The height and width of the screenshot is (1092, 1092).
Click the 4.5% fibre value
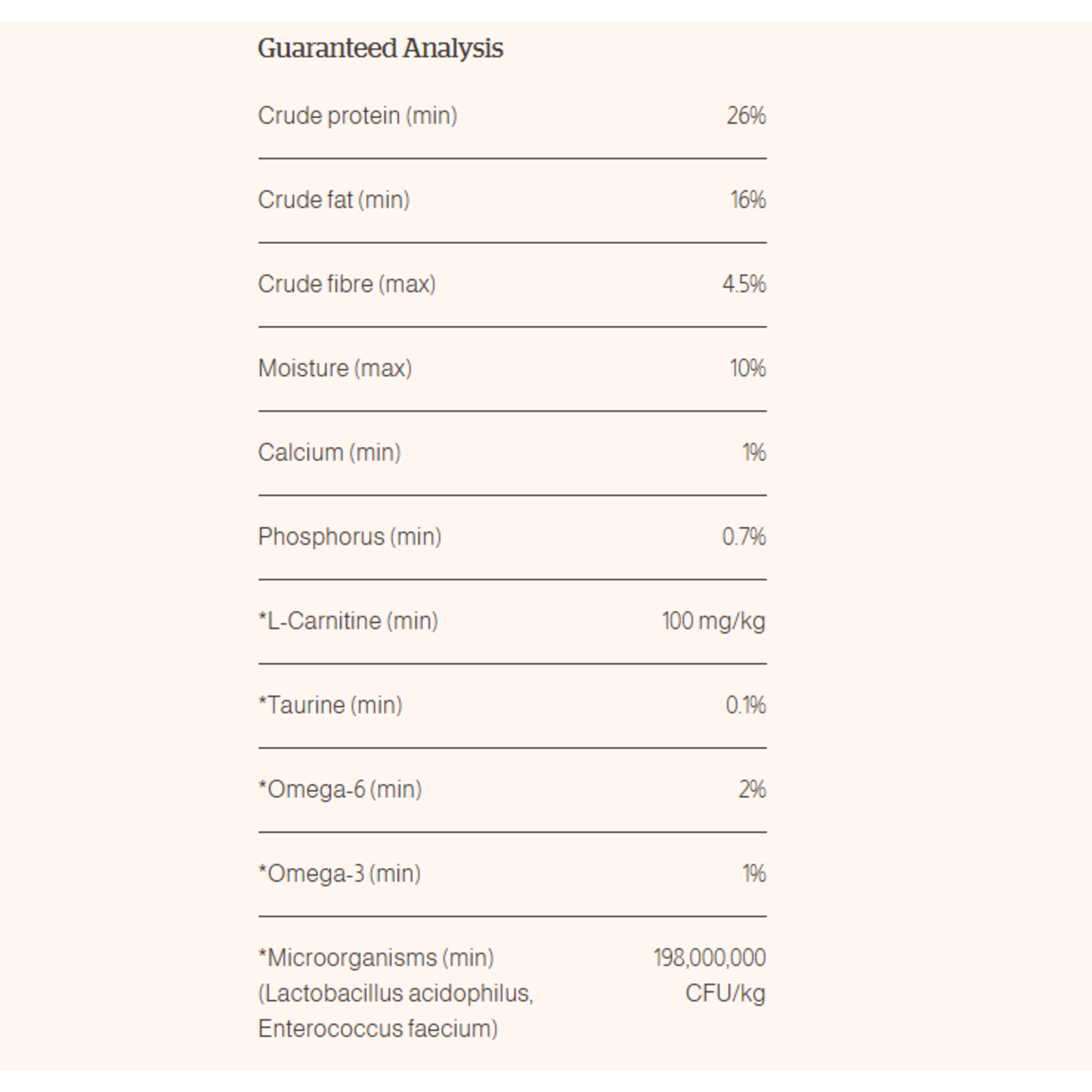click(744, 284)
